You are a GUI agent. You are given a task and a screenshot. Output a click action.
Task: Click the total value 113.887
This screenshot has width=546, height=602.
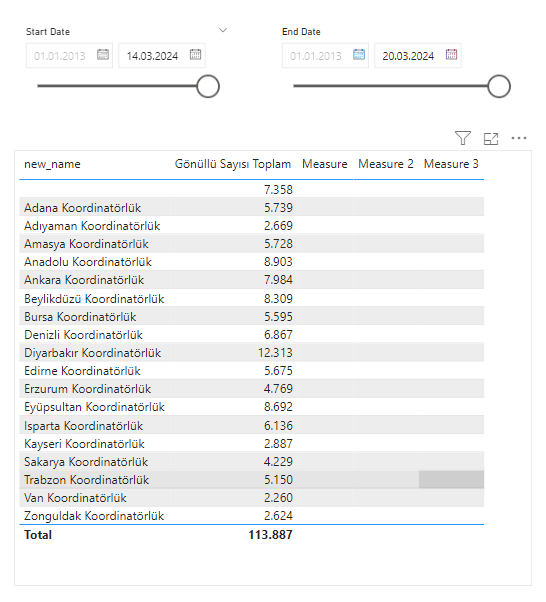[270, 535]
